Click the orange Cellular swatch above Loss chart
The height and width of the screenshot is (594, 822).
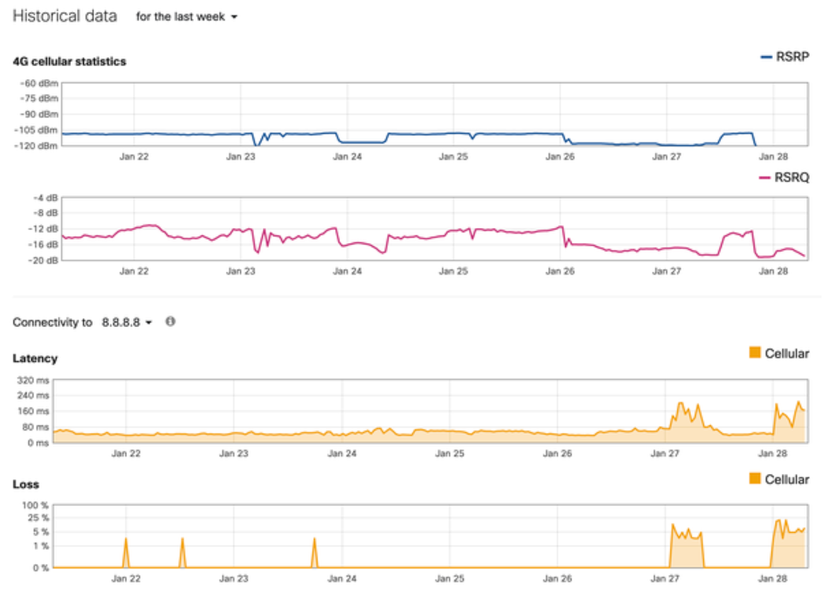(755, 479)
